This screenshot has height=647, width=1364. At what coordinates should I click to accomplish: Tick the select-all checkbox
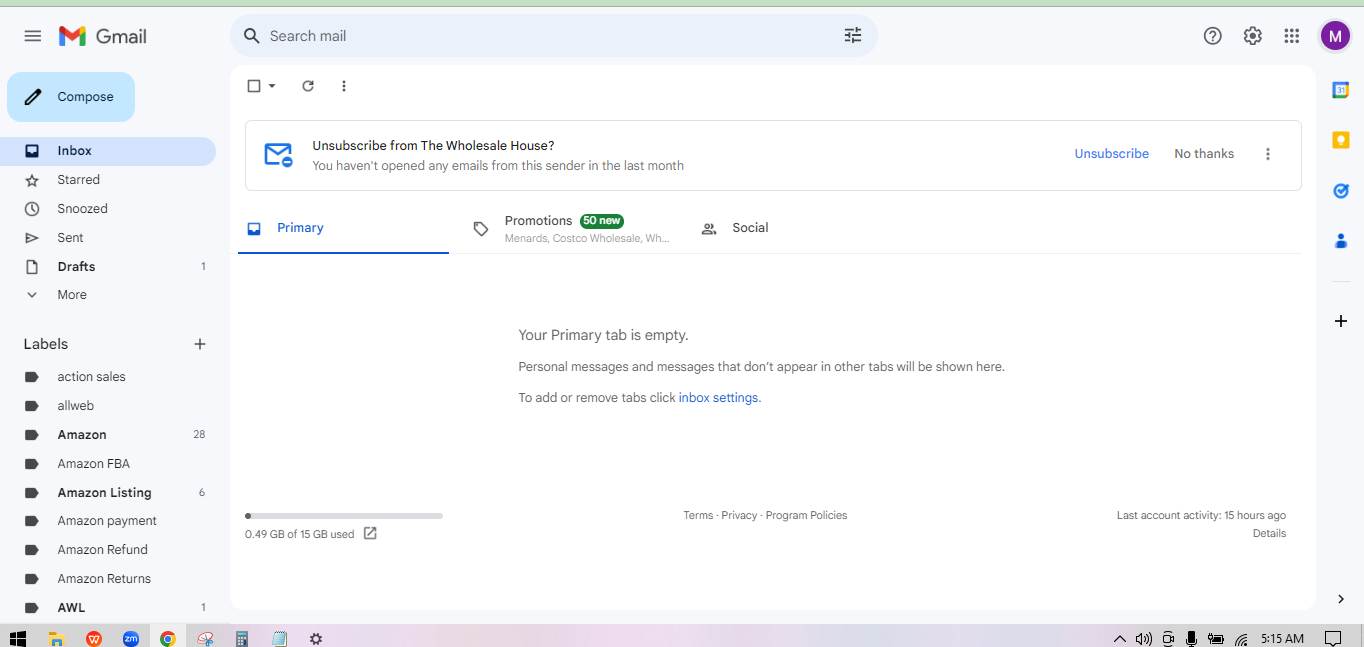tap(254, 86)
